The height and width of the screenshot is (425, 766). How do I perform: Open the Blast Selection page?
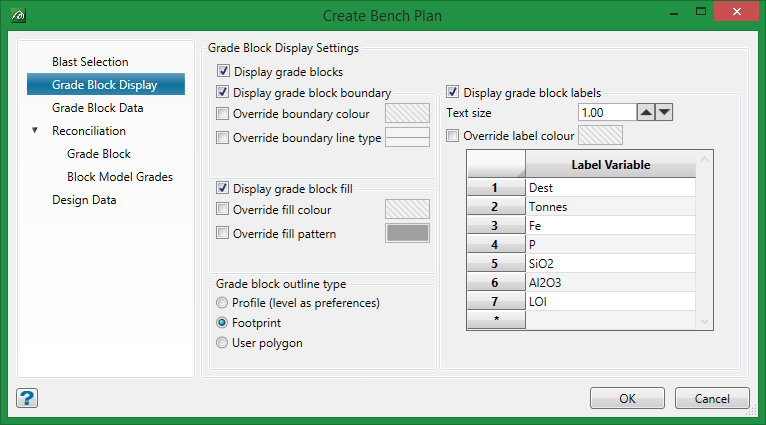[x=90, y=62]
